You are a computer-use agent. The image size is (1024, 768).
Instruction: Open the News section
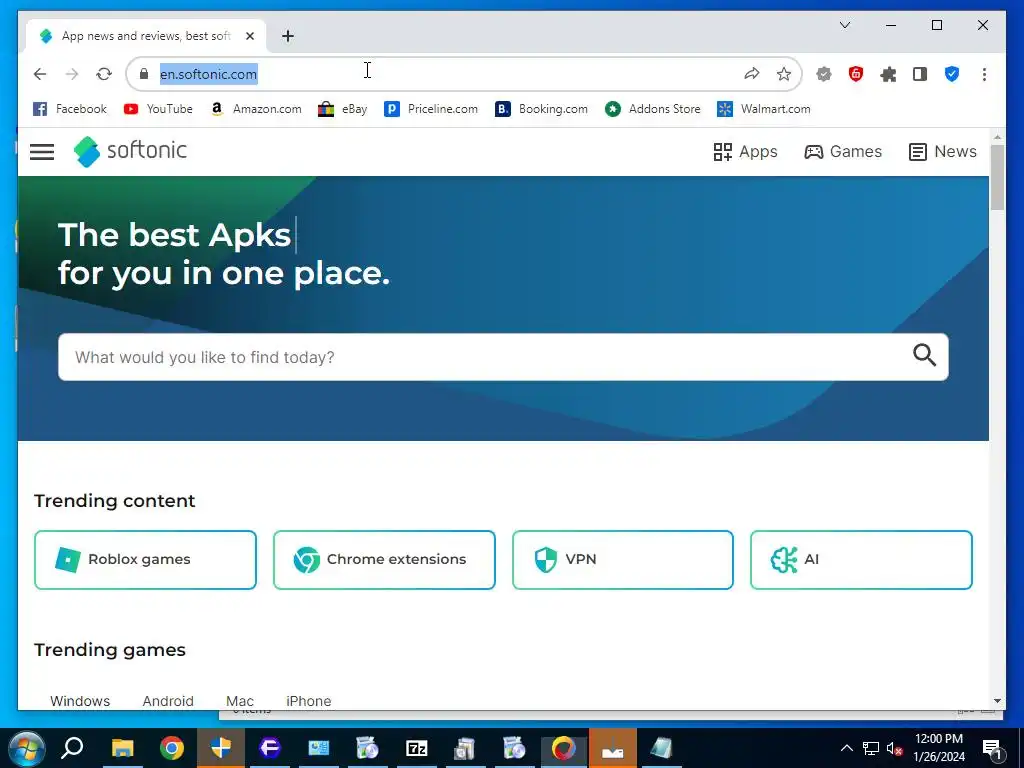[942, 152]
